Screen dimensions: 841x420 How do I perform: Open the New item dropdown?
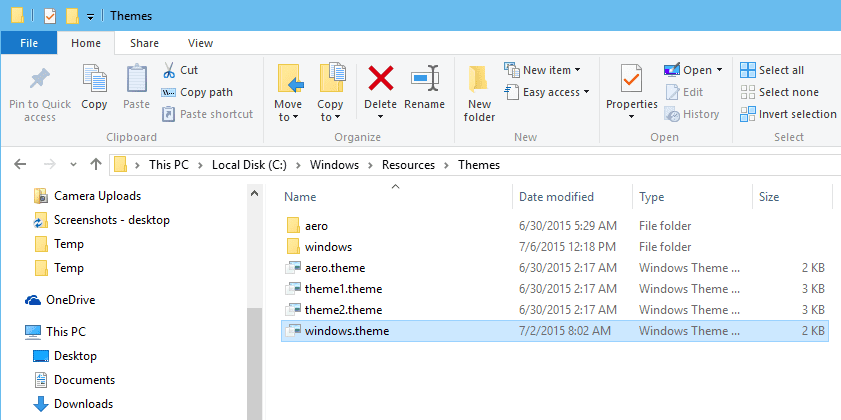coord(543,70)
